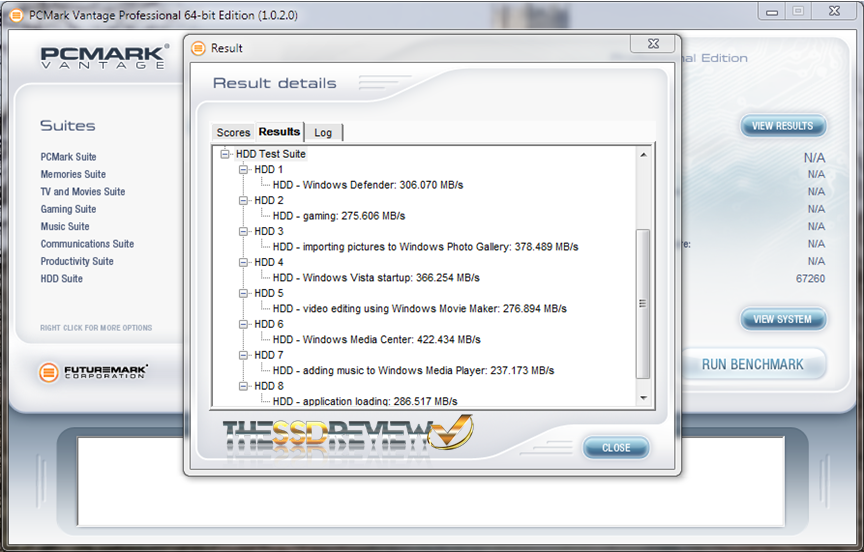The image size is (864, 552).
Task: Minimize the PCMark Vantage window
Action: click(x=772, y=12)
